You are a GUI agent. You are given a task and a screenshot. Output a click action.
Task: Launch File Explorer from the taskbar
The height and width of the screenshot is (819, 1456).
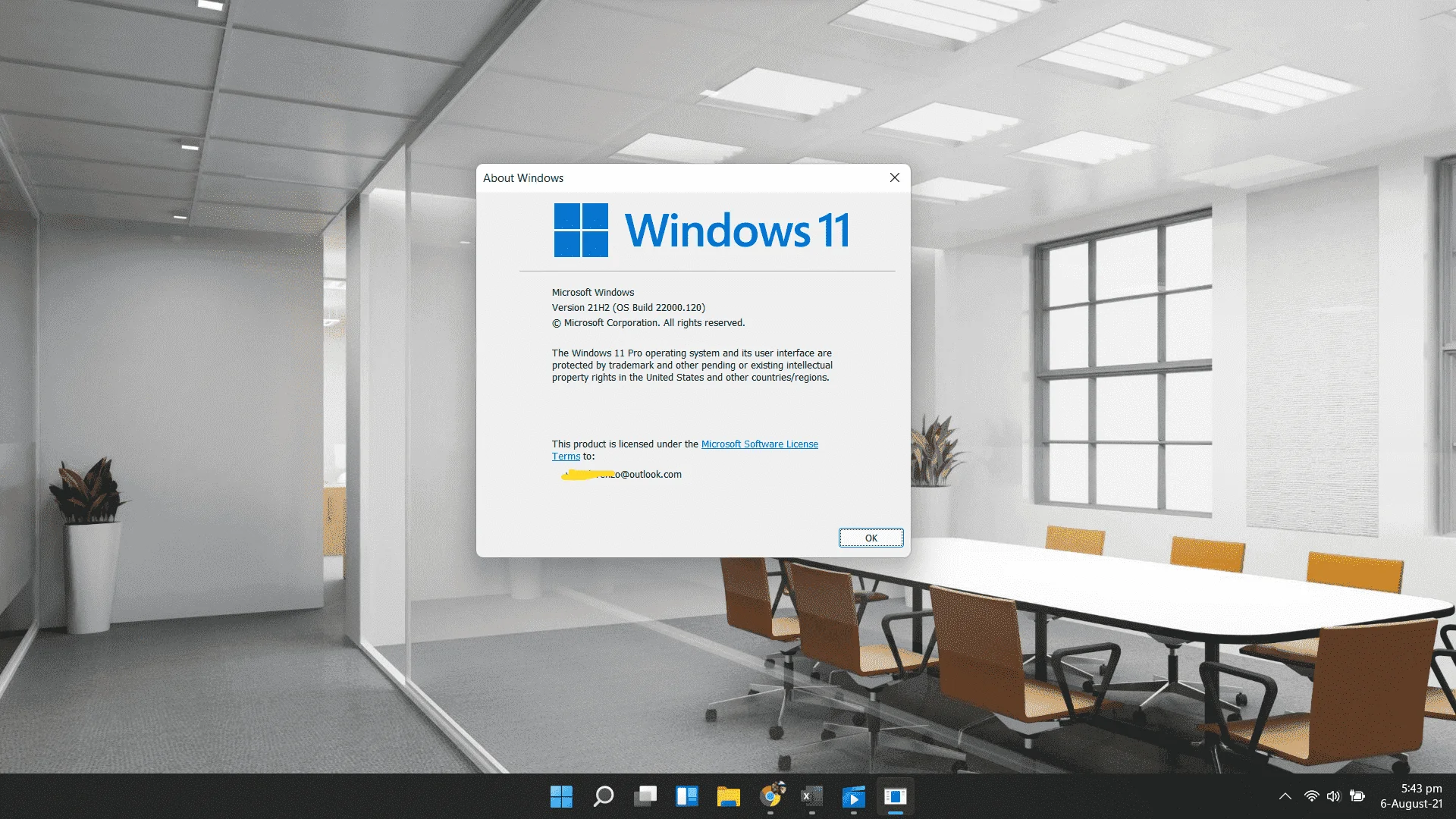pos(729,796)
